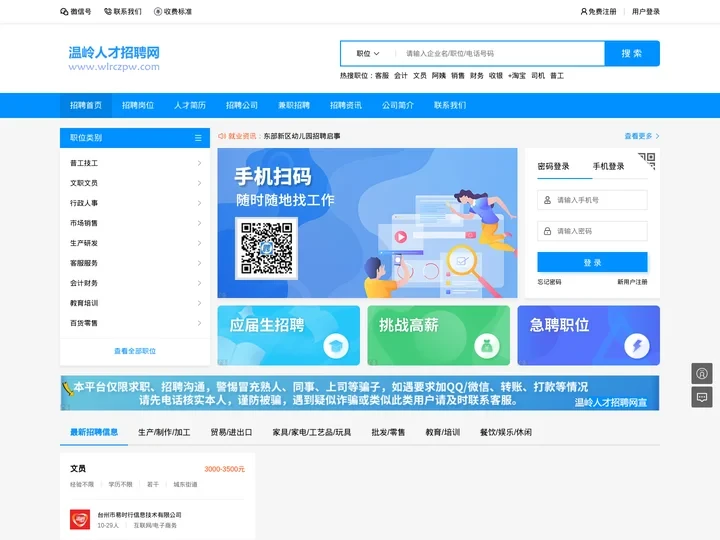Click the graduation cap icon on 应届生招聘
Screen dimensions: 720x540
point(336,346)
